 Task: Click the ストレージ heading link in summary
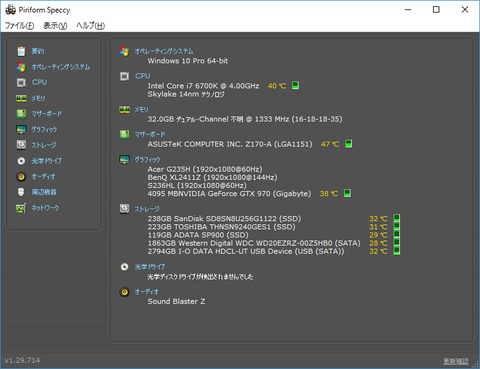[147, 209]
